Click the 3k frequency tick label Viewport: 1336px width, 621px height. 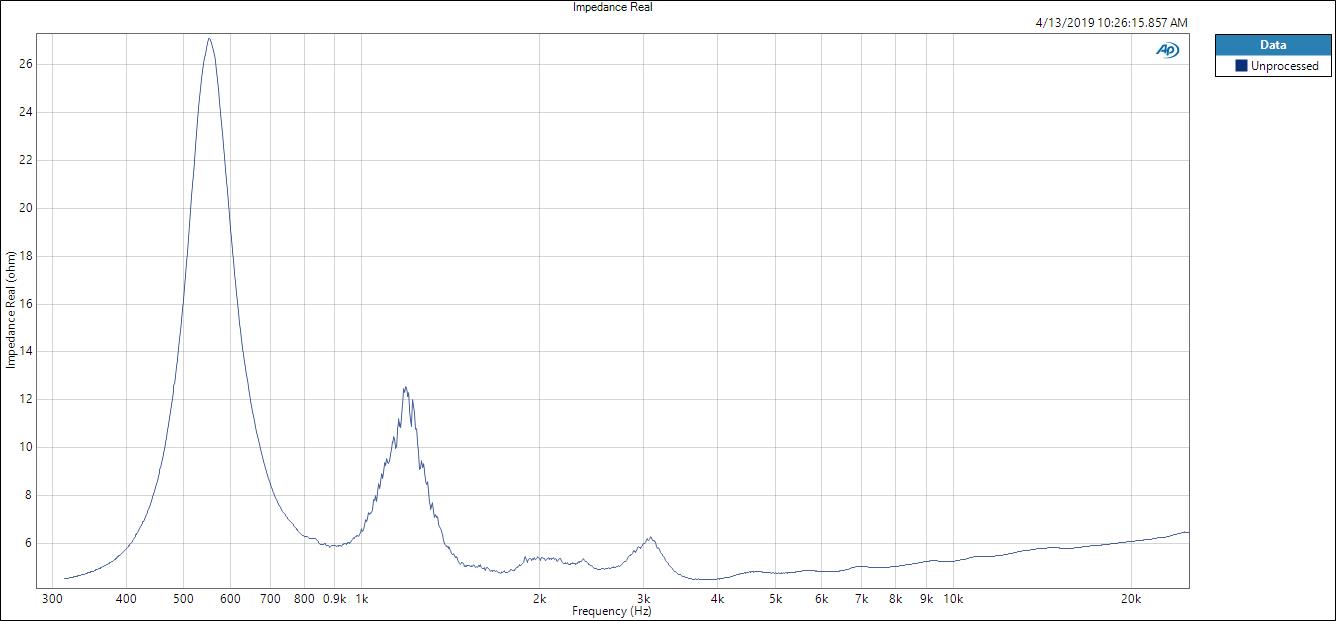pos(644,599)
